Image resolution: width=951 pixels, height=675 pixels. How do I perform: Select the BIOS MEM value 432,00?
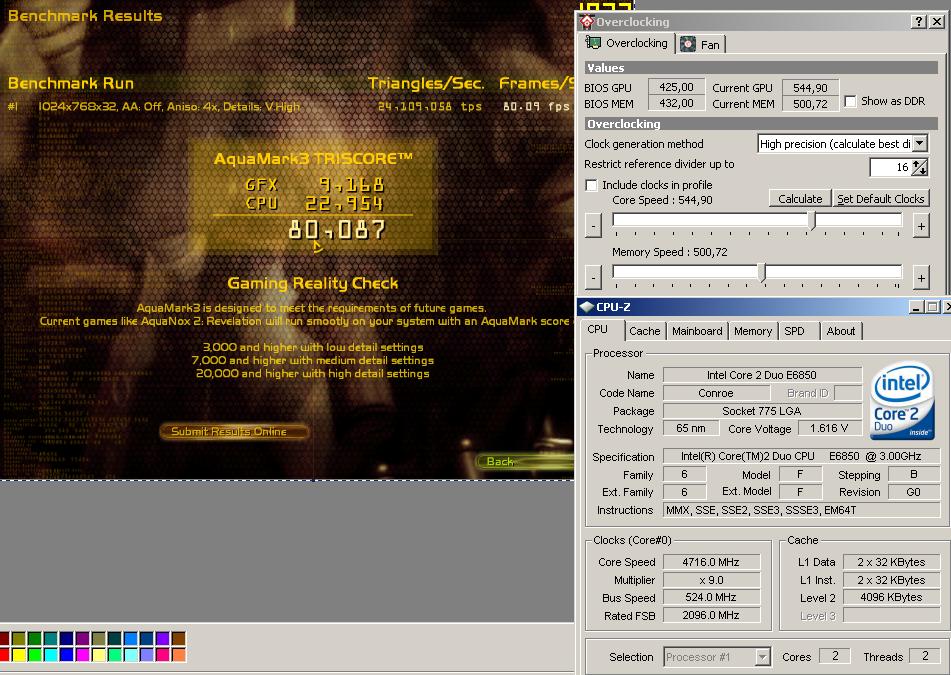(x=676, y=103)
